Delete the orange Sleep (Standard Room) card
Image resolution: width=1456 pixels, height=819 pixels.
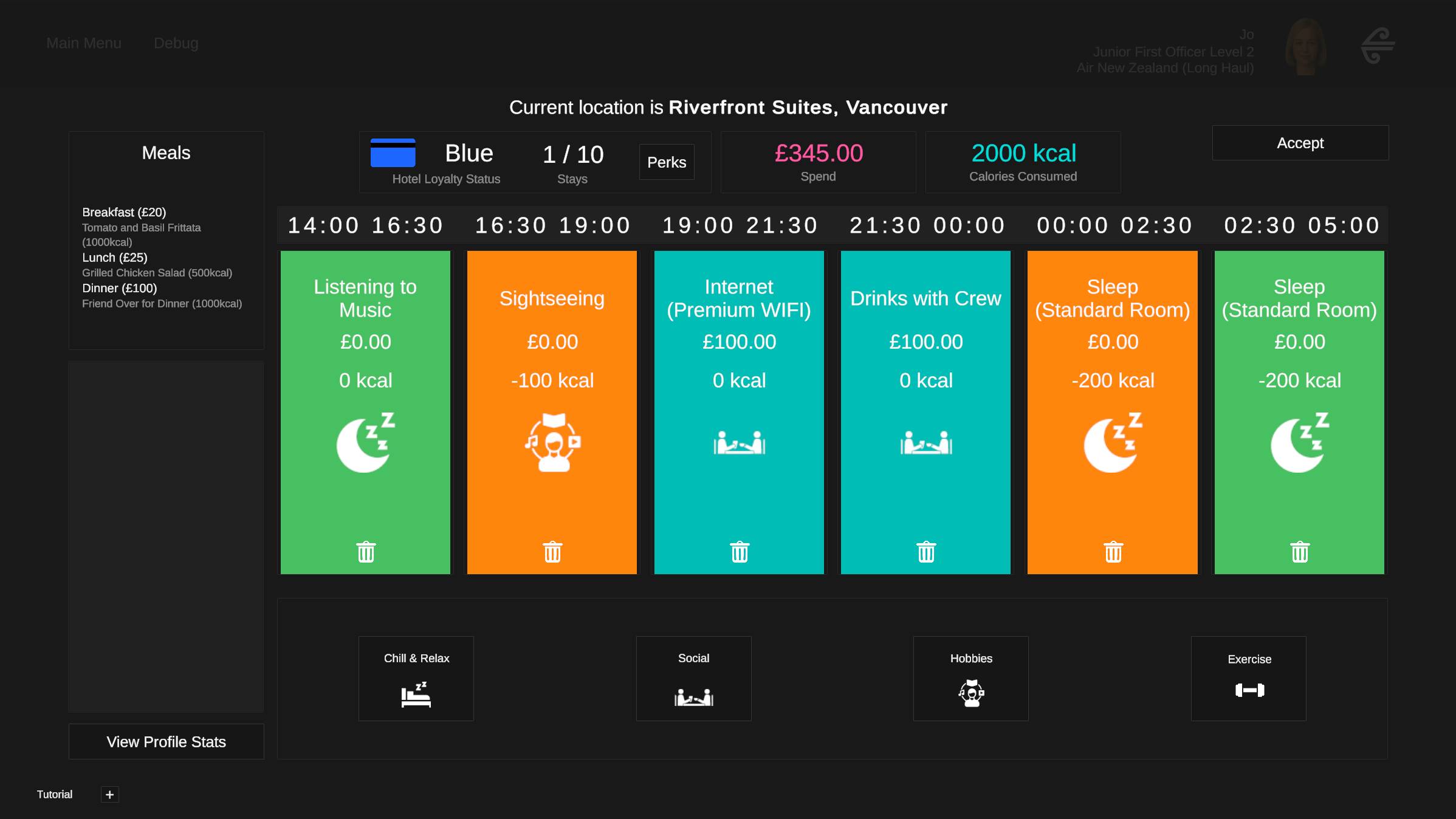tap(1113, 552)
